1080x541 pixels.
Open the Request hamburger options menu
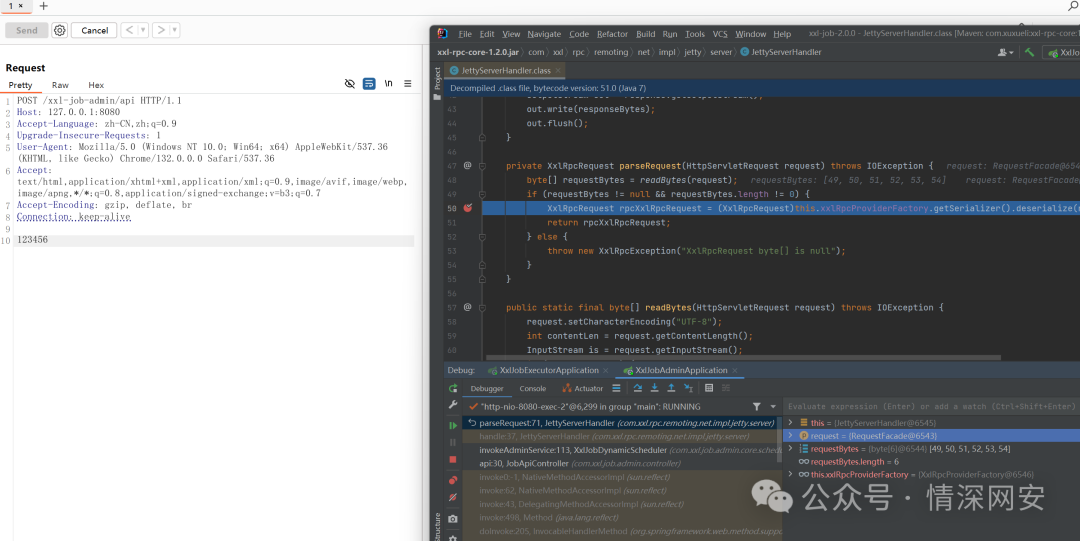pos(408,83)
